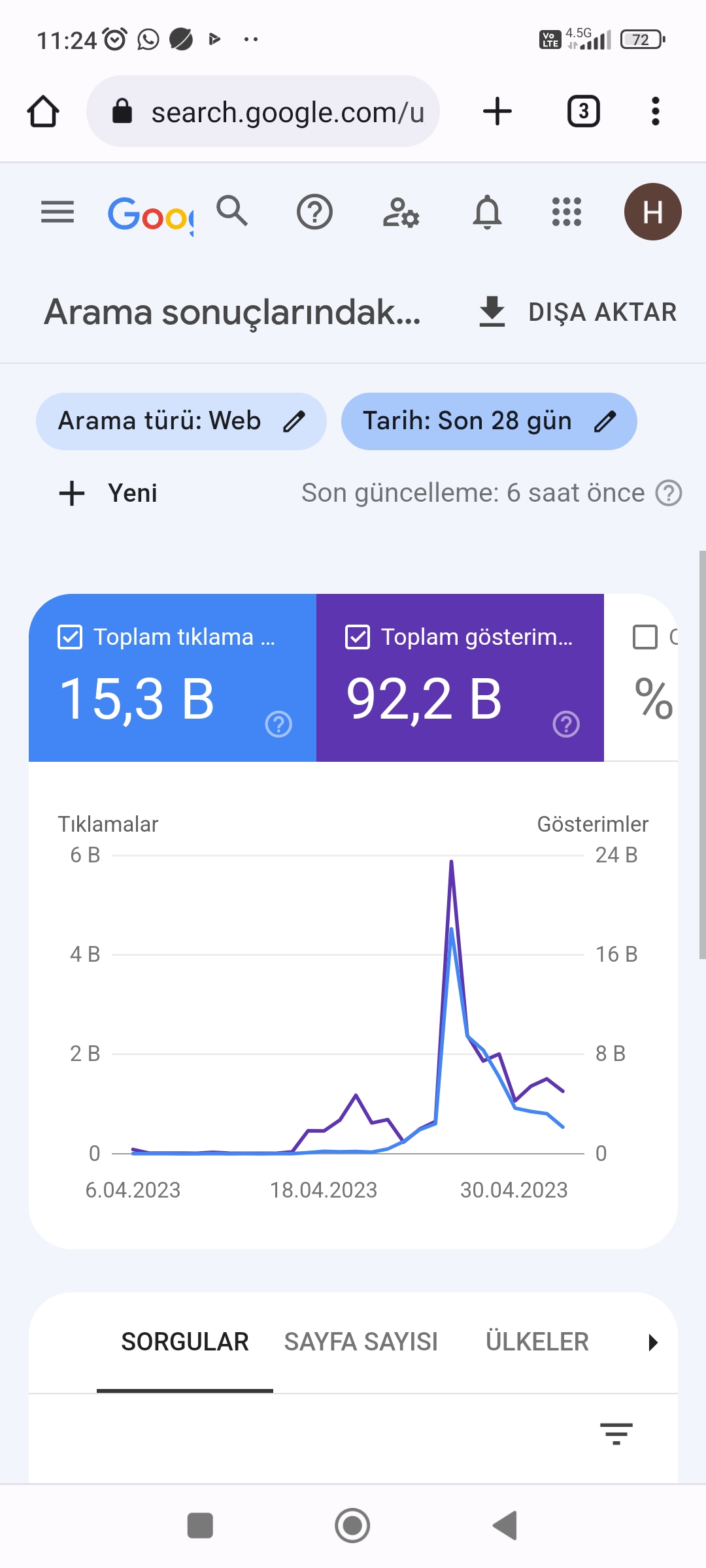Switch to the ÜLKELER tab

(x=537, y=1342)
